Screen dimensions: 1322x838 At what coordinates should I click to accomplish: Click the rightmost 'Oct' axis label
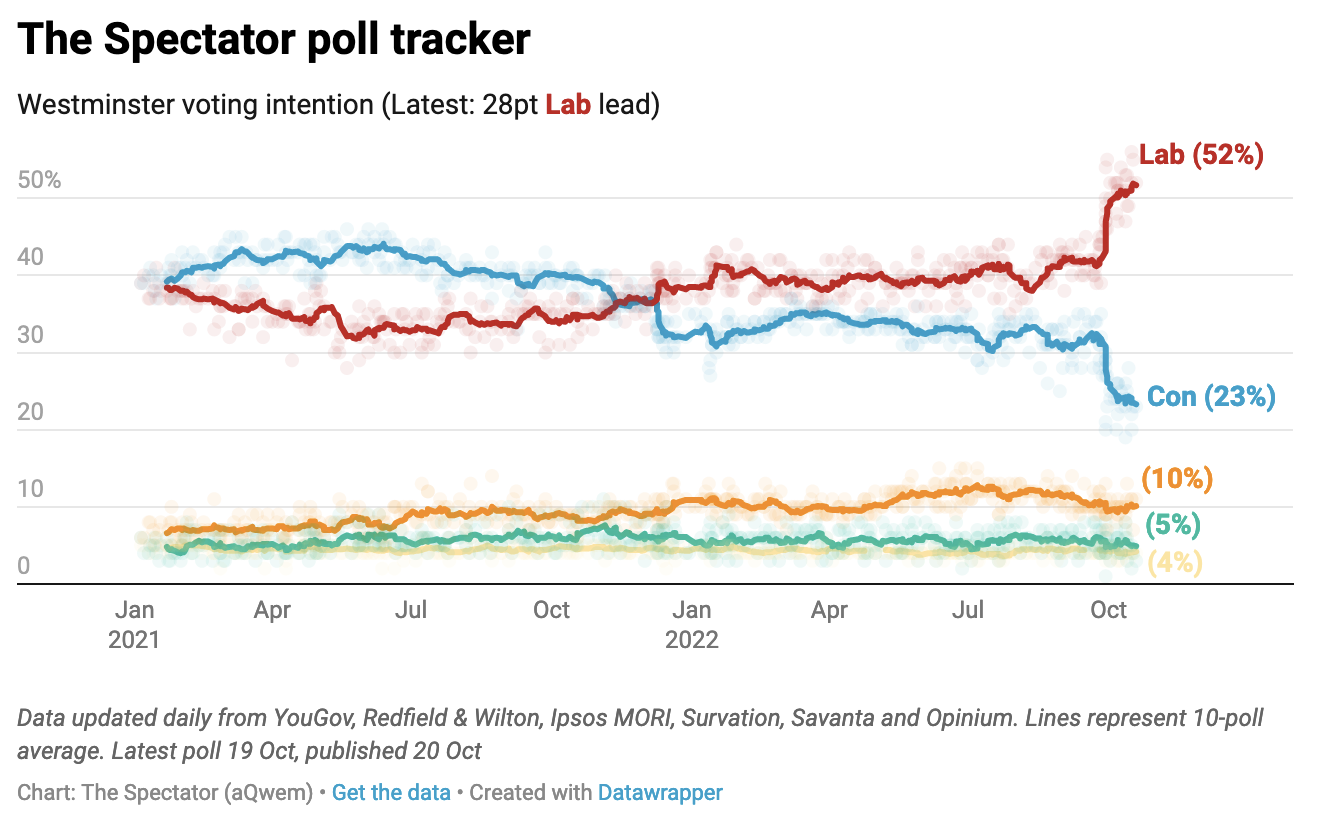(x=1108, y=610)
